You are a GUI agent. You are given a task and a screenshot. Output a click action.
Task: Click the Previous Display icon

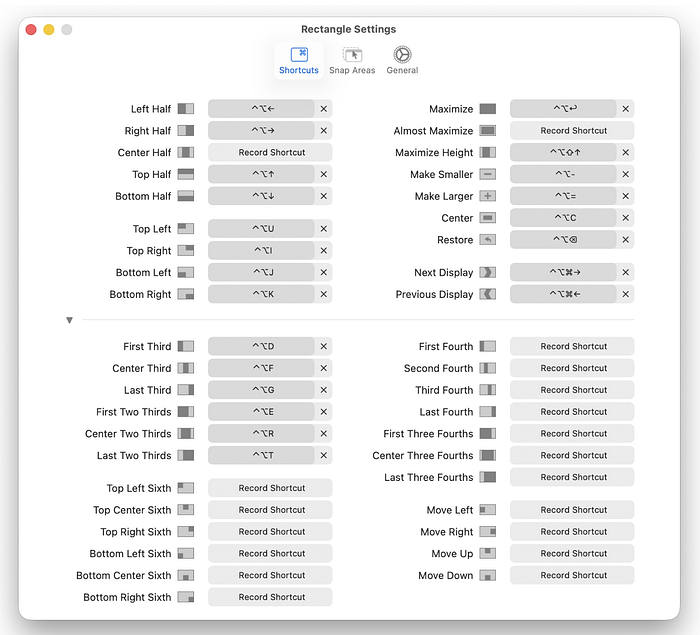point(488,294)
